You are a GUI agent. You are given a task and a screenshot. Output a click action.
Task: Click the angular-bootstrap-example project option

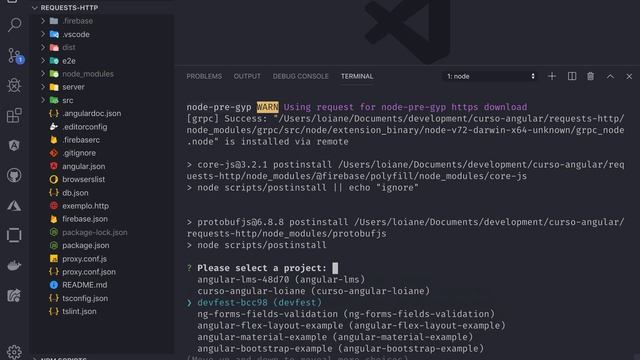[340, 349]
